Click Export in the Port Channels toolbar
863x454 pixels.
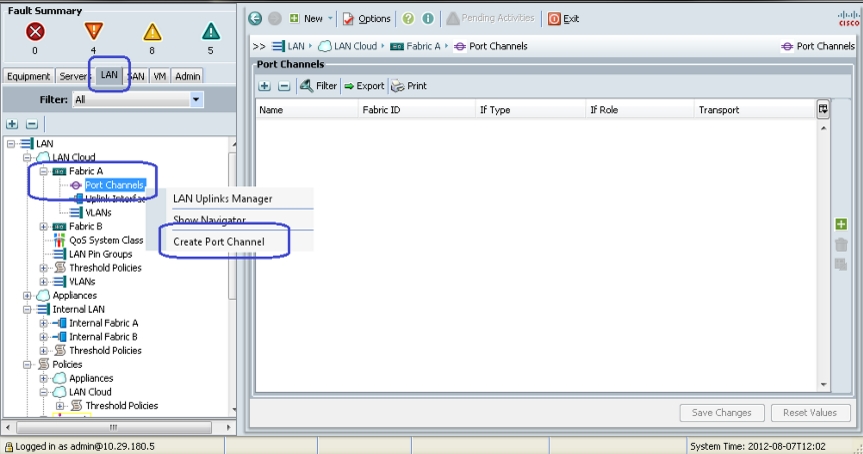point(364,86)
